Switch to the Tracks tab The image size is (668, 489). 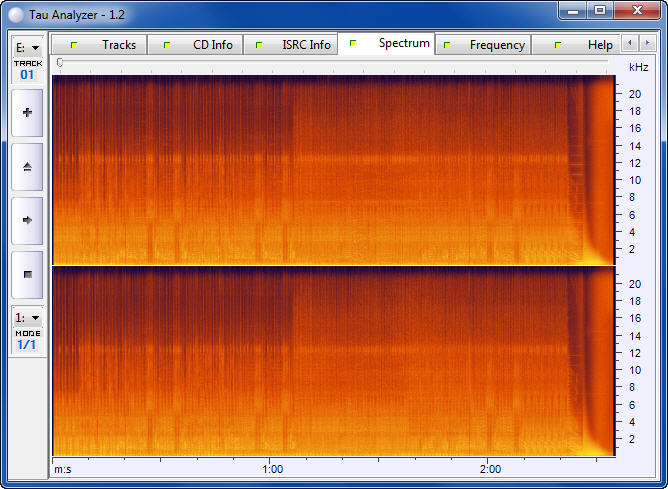[108, 45]
